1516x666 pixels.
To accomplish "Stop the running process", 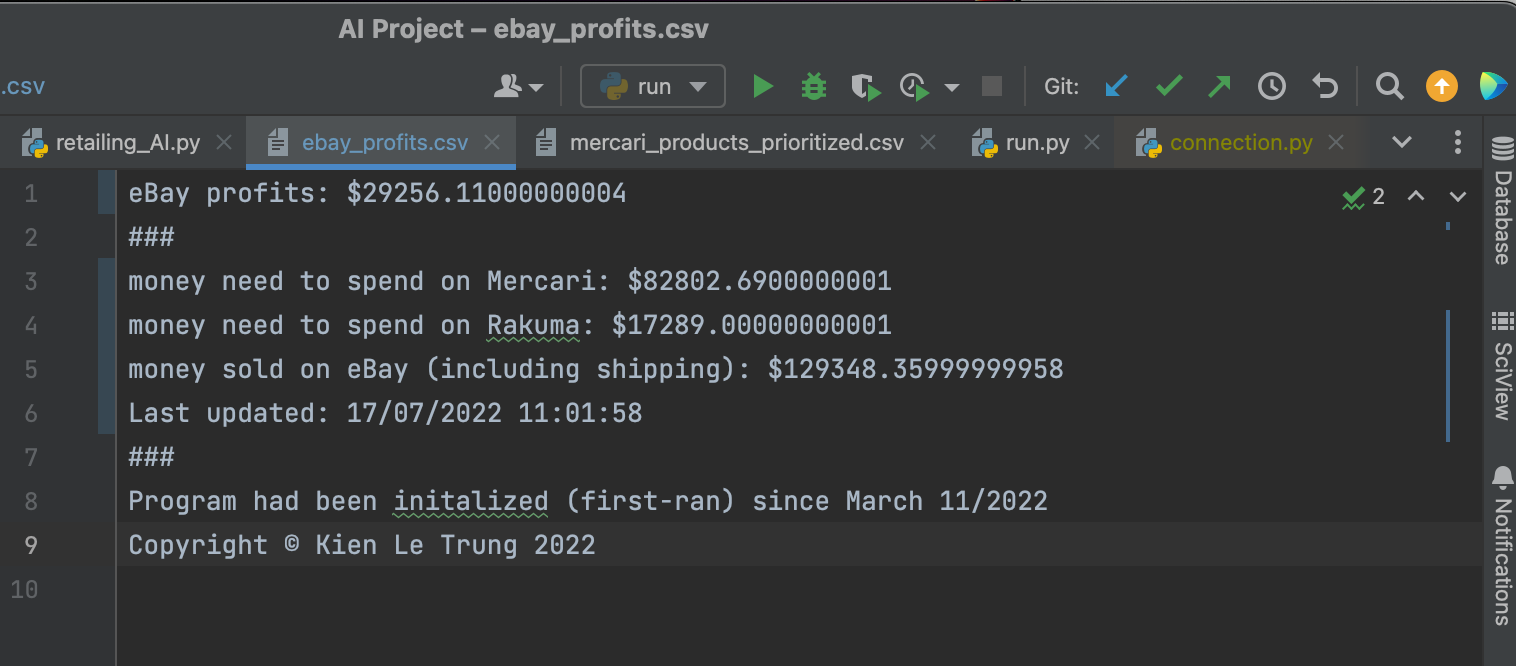I will [x=991, y=87].
